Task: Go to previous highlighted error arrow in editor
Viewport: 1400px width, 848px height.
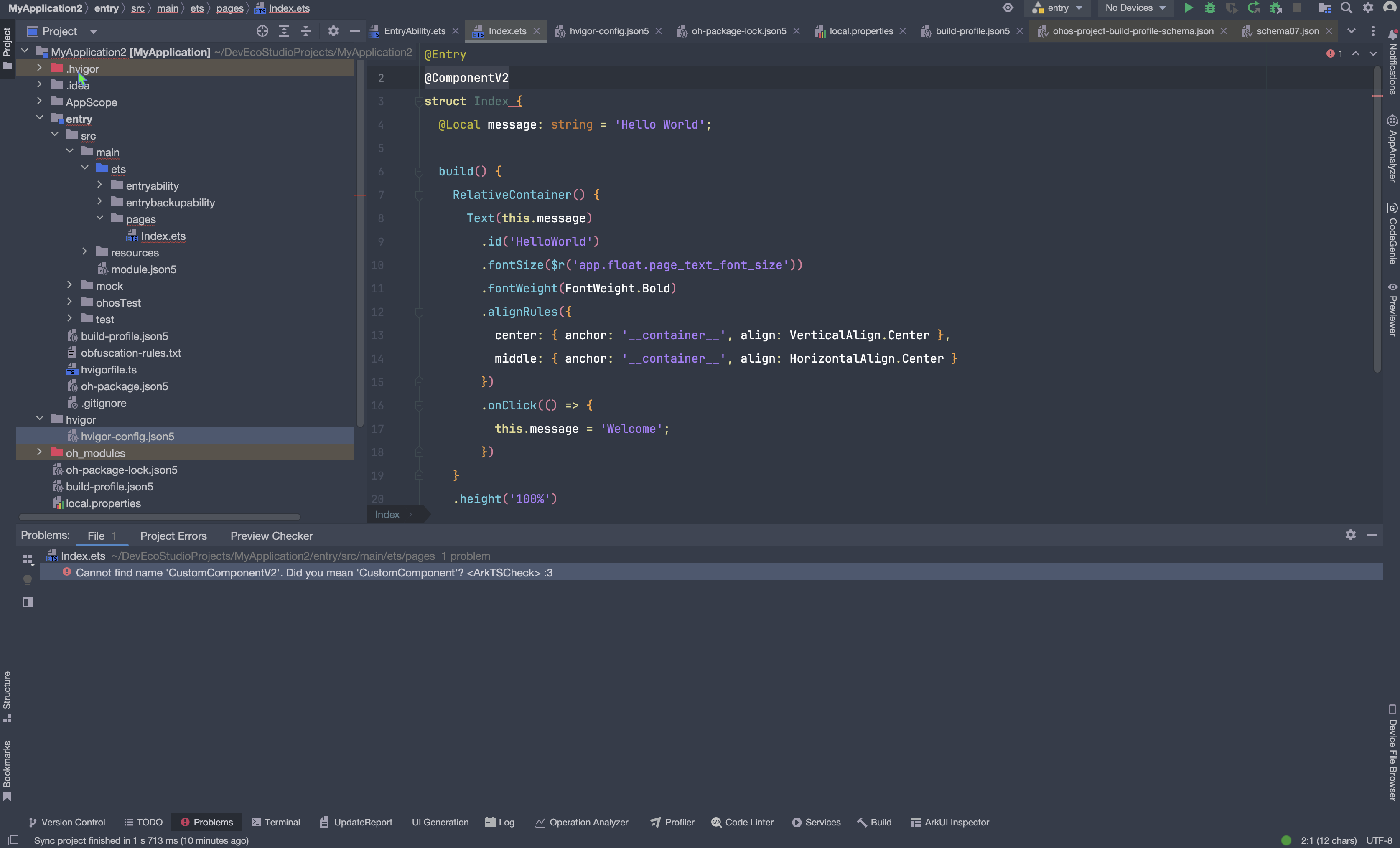Action: tap(1356, 53)
